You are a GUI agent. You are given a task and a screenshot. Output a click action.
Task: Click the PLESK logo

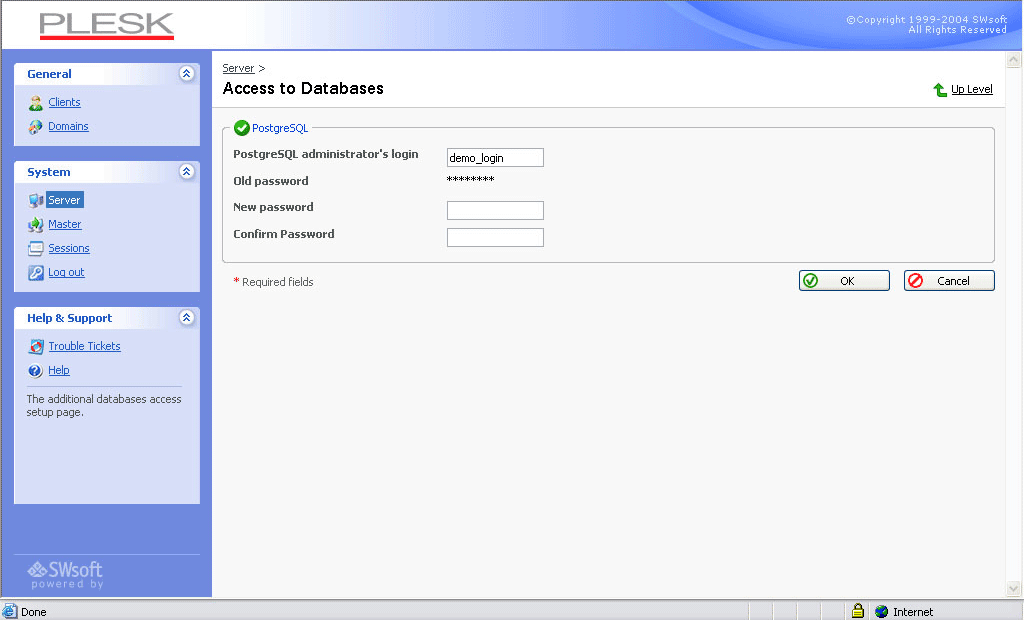(106, 25)
